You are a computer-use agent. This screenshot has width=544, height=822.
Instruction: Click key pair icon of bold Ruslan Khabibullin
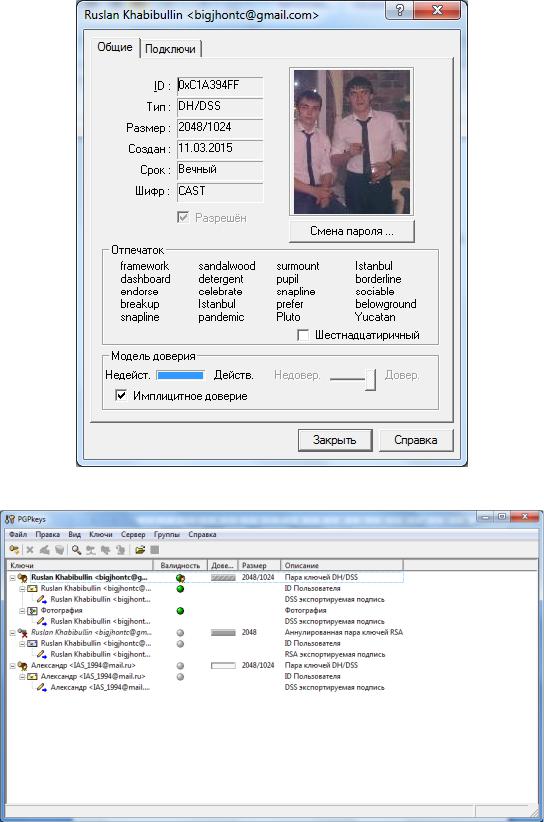tap(23, 578)
